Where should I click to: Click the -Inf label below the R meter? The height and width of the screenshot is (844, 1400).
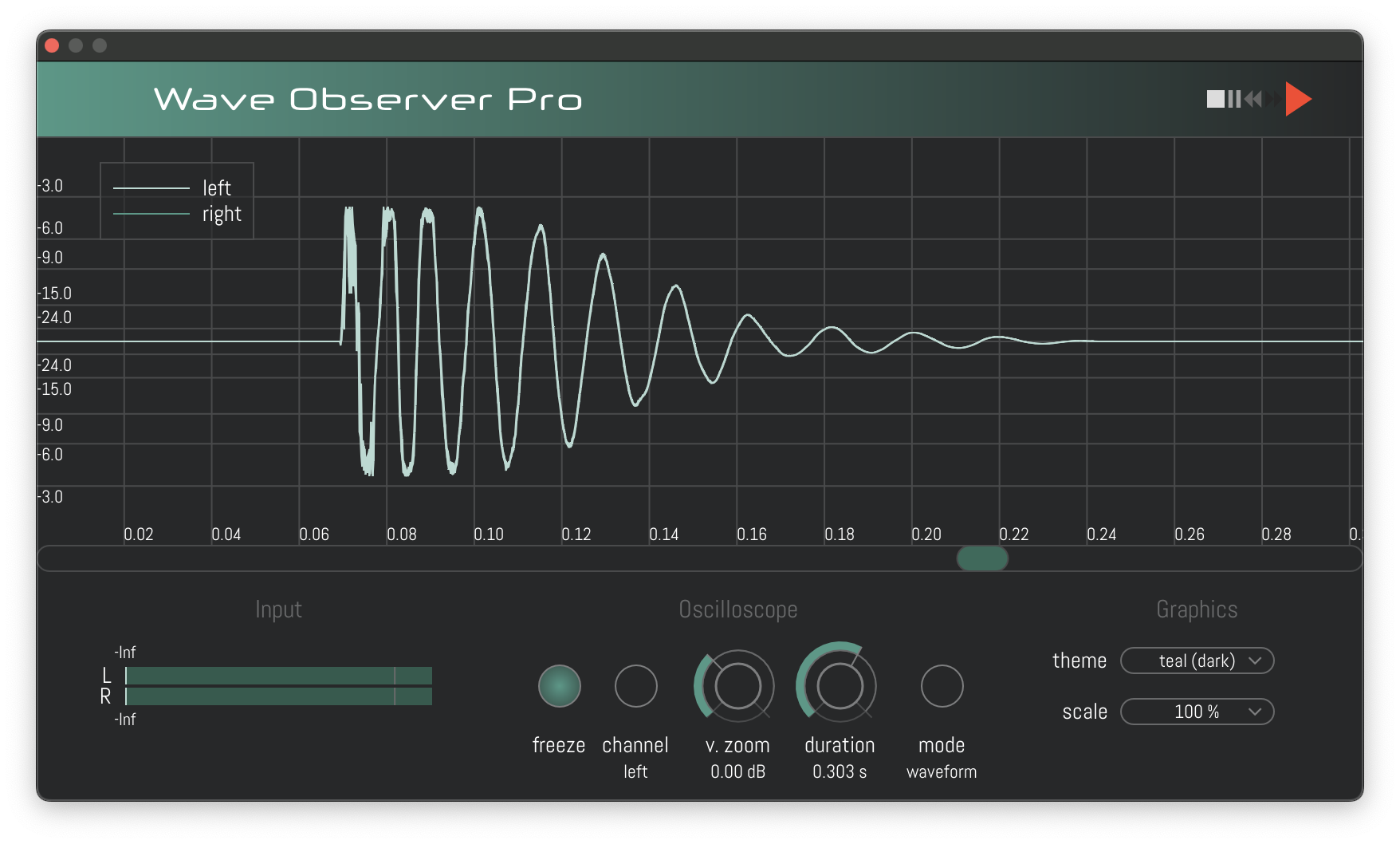pyautogui.click(x=125, y=720)
